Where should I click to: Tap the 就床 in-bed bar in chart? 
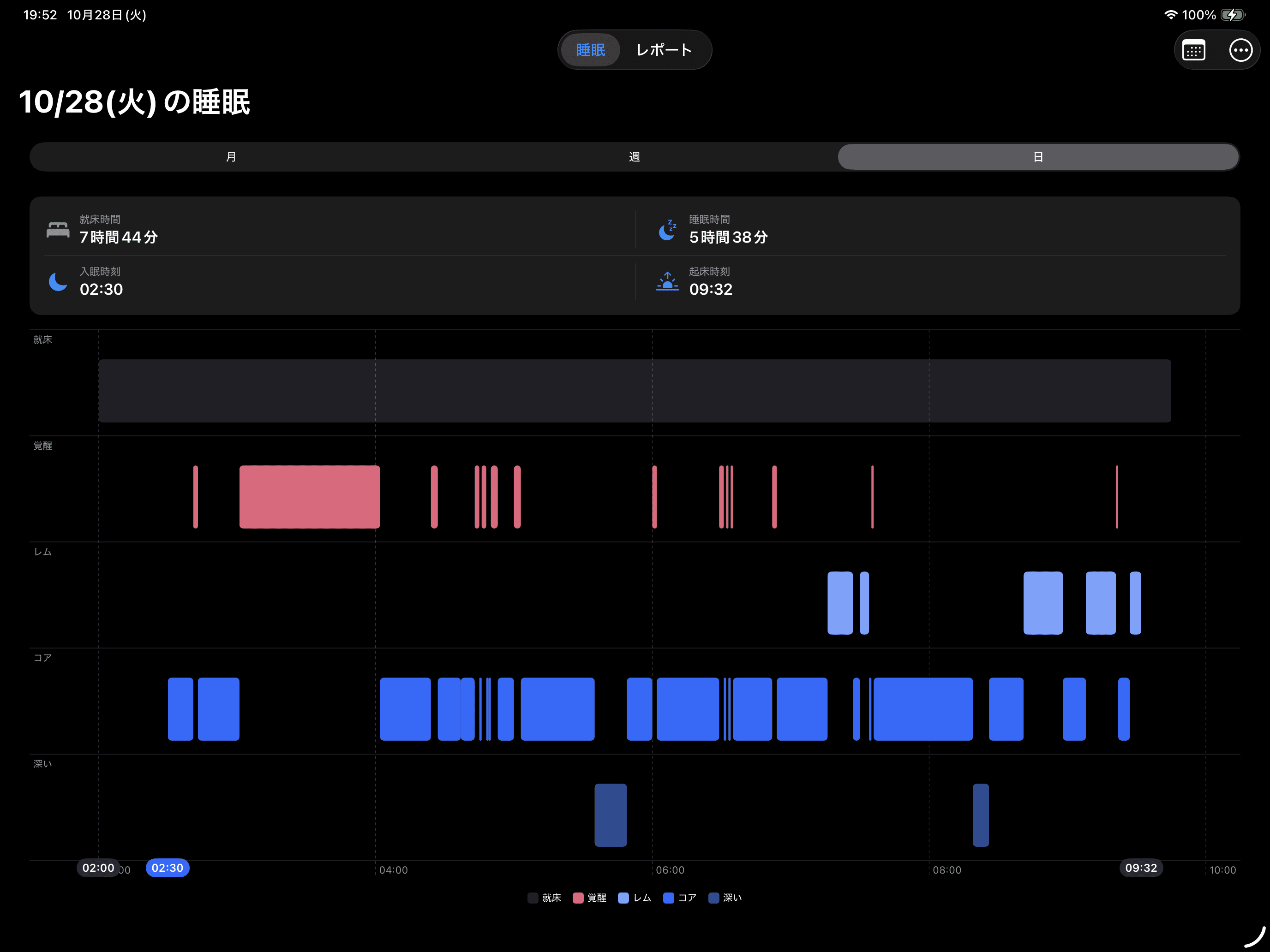[635, 391]
